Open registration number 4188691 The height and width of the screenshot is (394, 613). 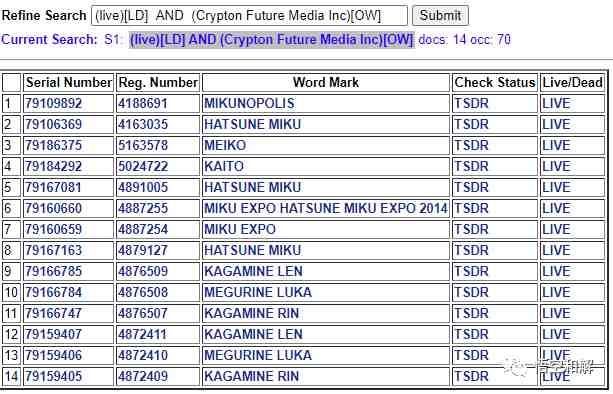pyautogui.click(x=143, y=104)
